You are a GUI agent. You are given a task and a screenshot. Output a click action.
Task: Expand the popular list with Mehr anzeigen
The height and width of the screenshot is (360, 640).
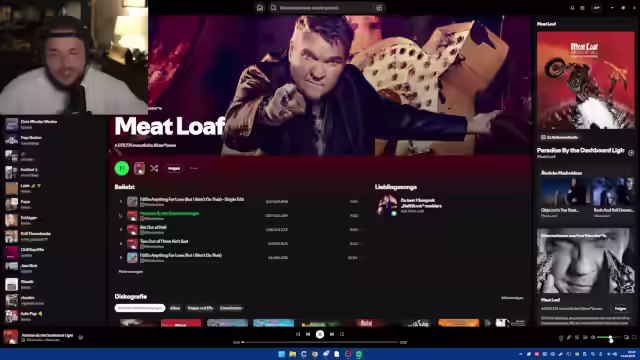point(131,271)
